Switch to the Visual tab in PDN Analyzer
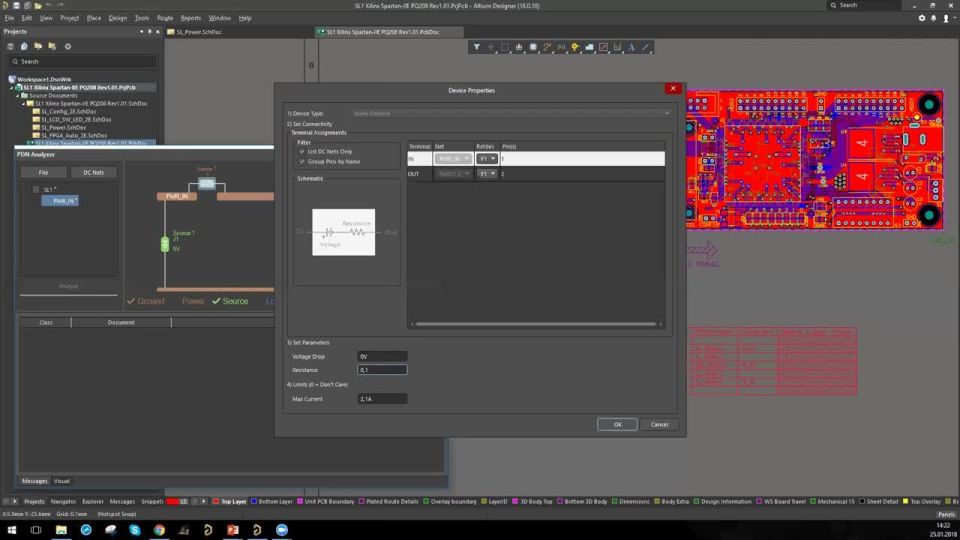 tap(62, 481)
